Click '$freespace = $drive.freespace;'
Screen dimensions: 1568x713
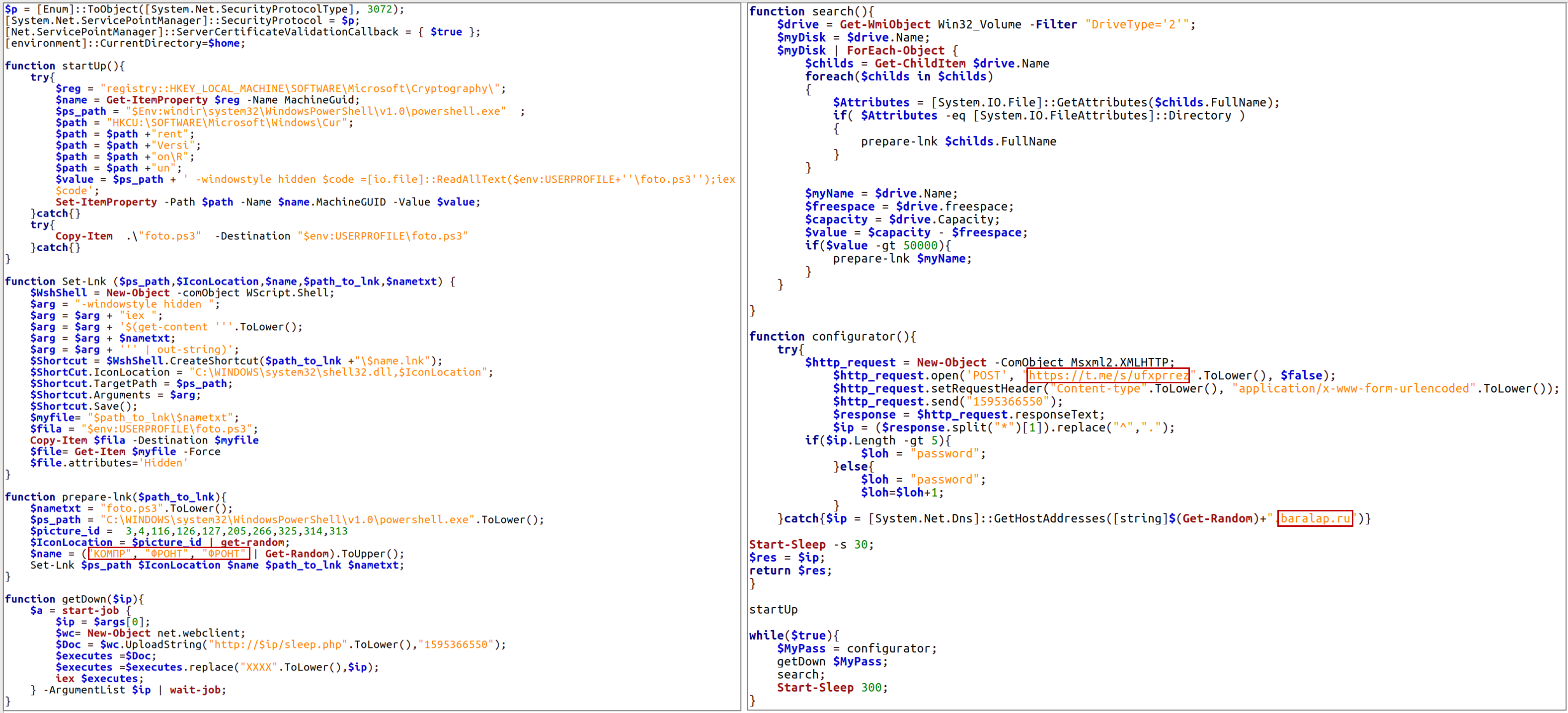click(909, 206)
